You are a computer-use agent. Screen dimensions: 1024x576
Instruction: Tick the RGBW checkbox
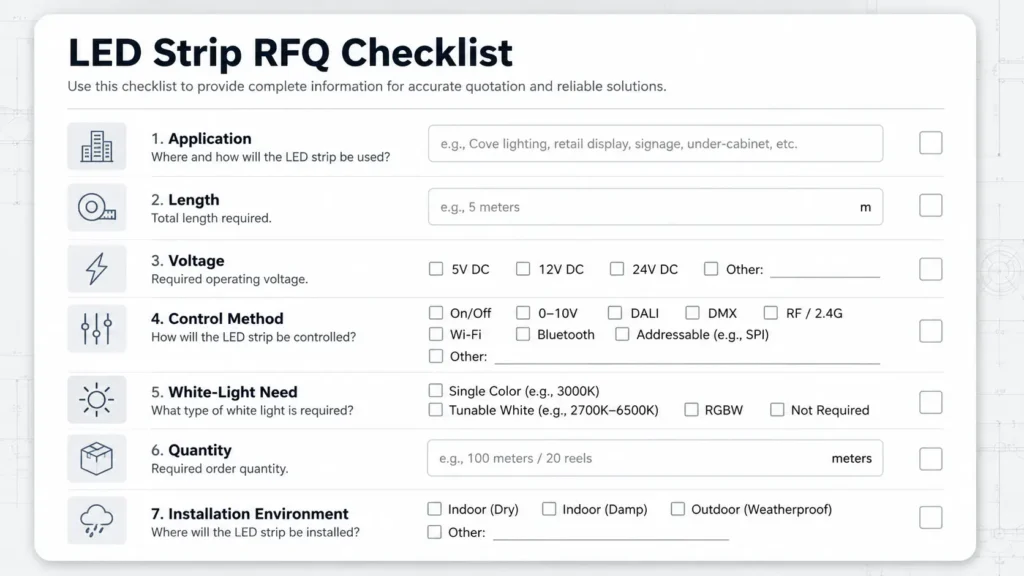tap(691, 410)
